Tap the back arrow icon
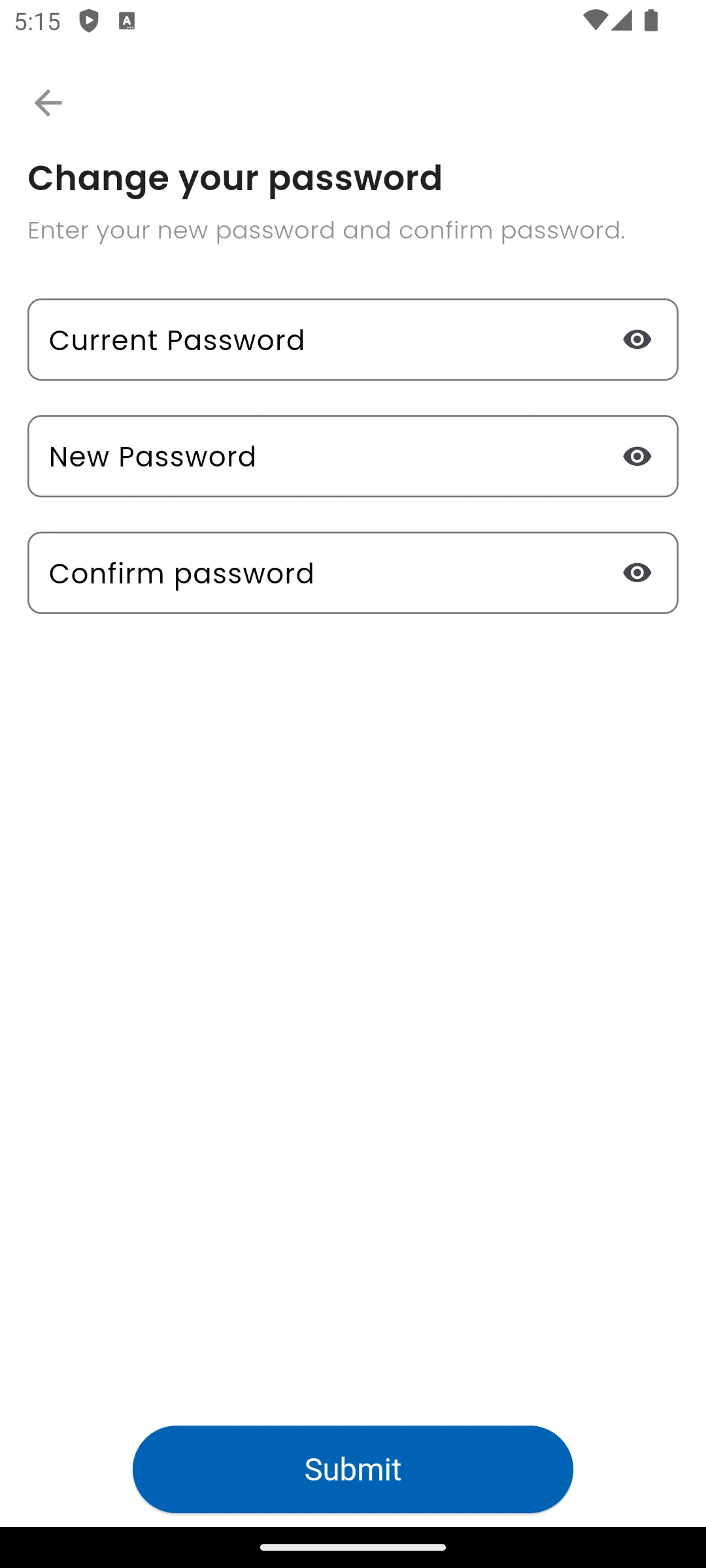706x1568 pixels. pyautogui.click(x=48, y=103)
